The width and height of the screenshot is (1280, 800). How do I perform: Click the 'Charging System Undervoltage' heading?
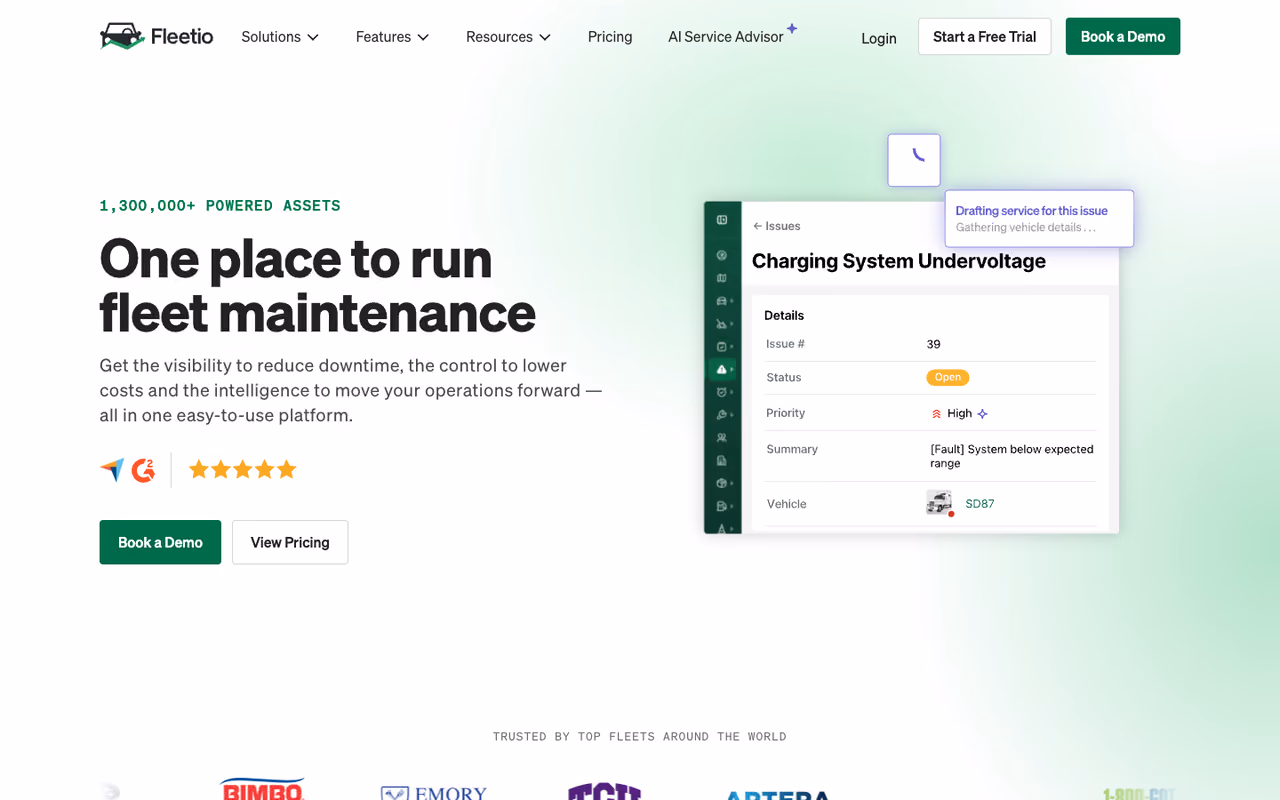pyautogui.click(x=898, y=261)
